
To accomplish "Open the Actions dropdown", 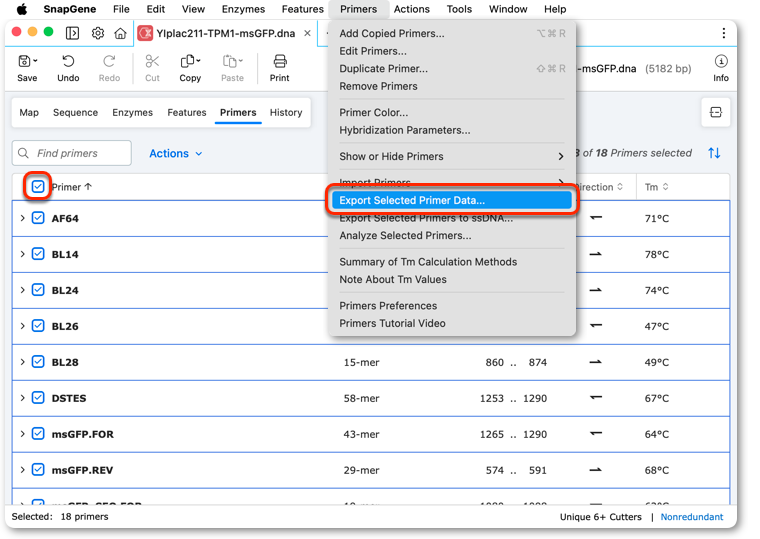I will 175,153.
